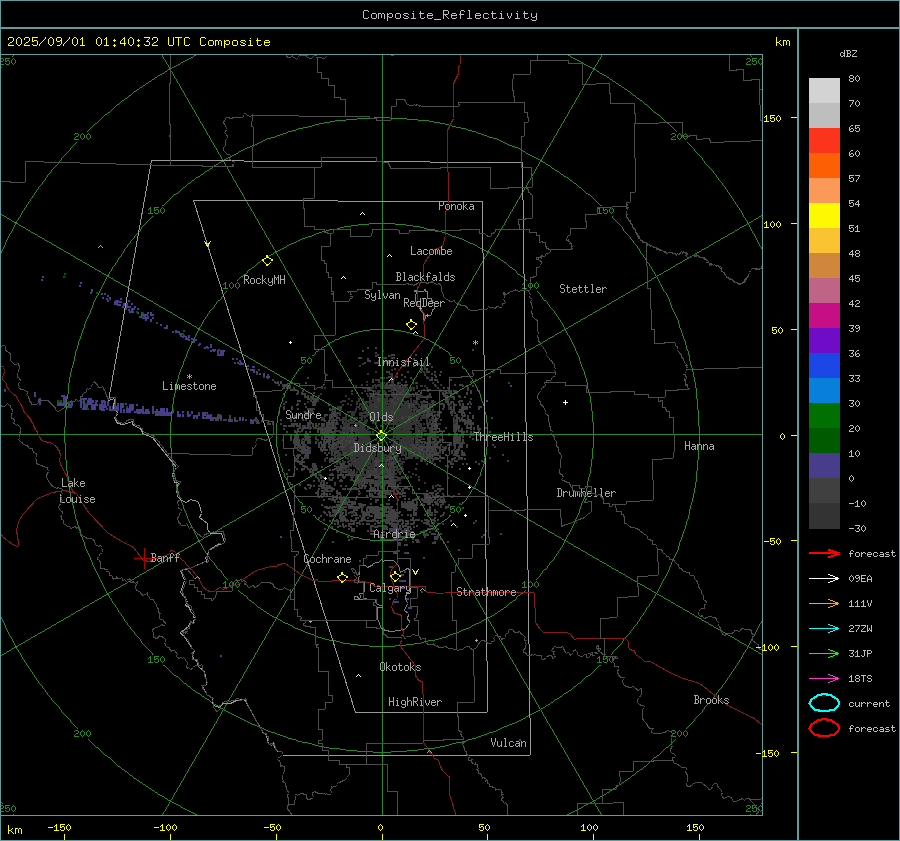Click the Composite_Reflectivity title

450,15
